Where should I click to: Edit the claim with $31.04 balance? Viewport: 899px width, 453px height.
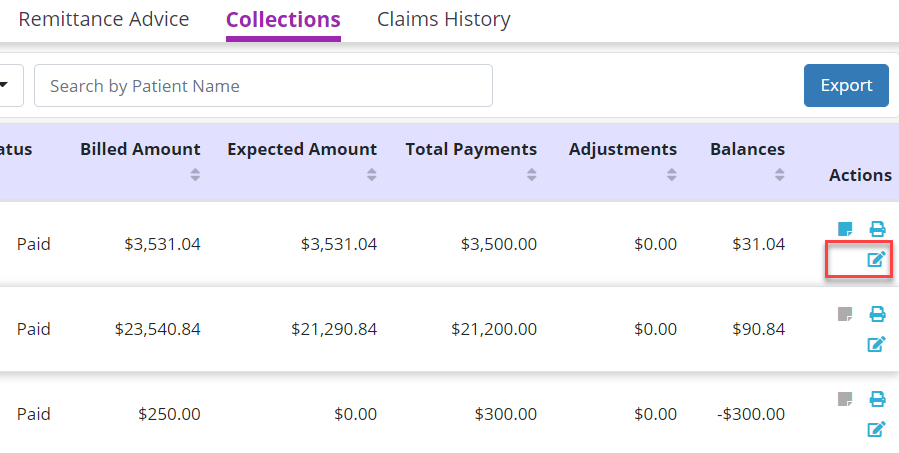tap(876, 260)
